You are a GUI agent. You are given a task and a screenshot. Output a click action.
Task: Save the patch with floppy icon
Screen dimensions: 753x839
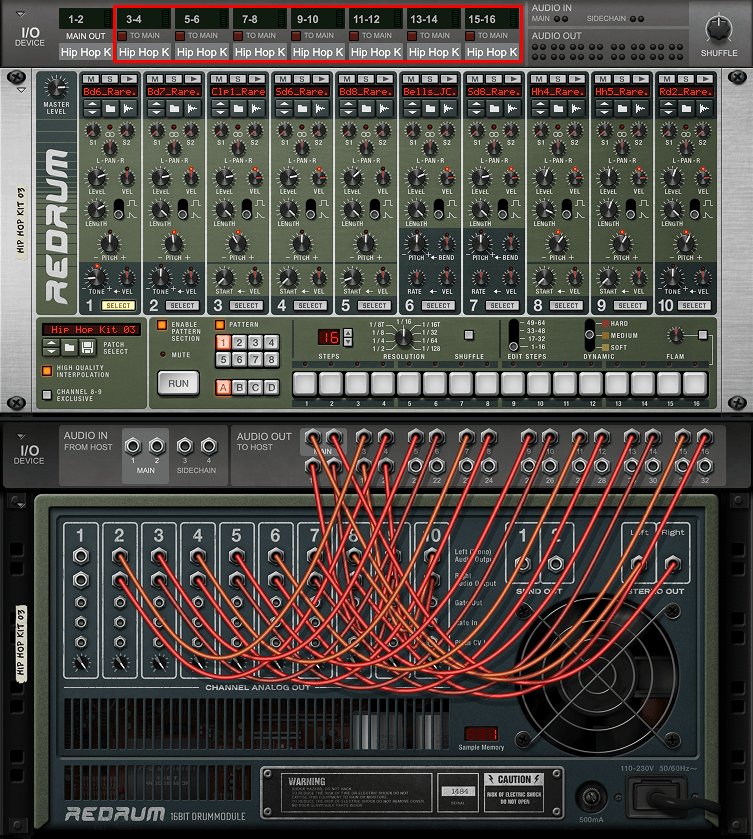[87, 348]
